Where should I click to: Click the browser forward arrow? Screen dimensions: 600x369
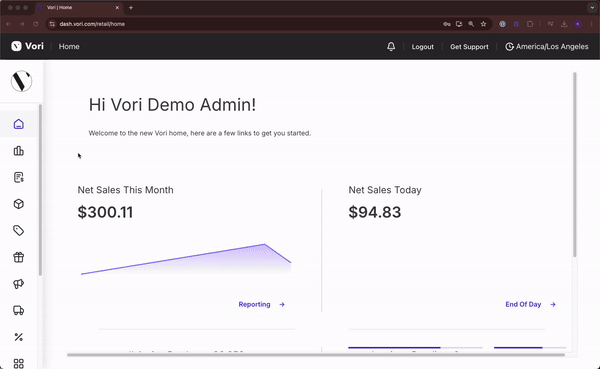click(x=22, y=24)
